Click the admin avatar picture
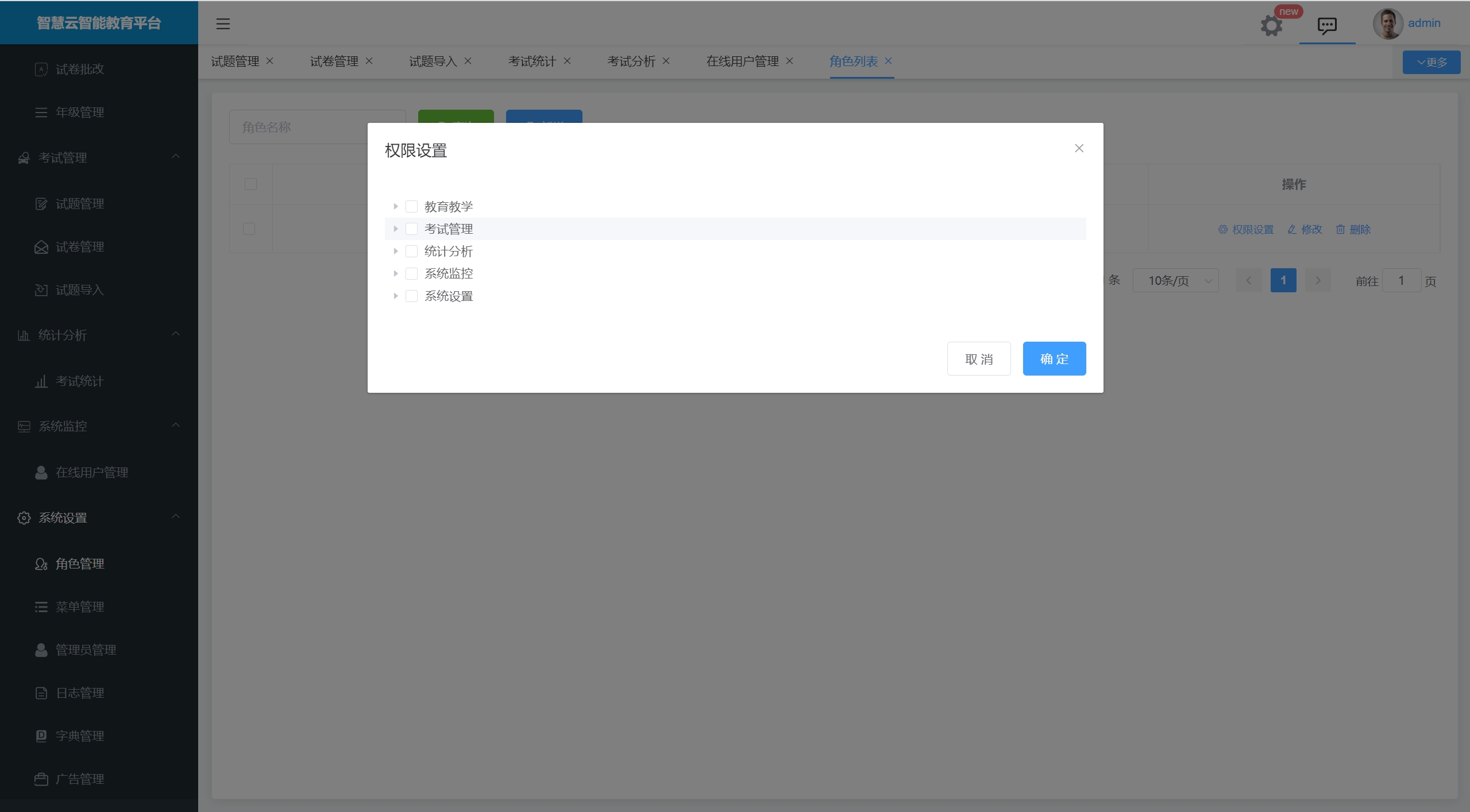The width and height of the screenshot is (1470, 812). 1388,24
